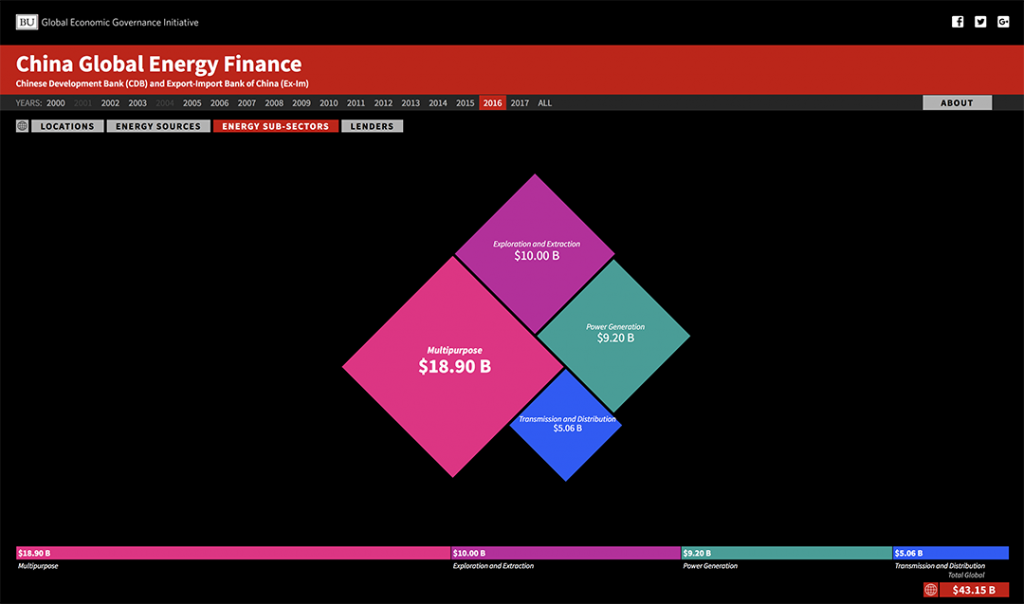Screen dimensions: 1024x604
Task: Select year 2012
Action: click(x=383, y=103)
